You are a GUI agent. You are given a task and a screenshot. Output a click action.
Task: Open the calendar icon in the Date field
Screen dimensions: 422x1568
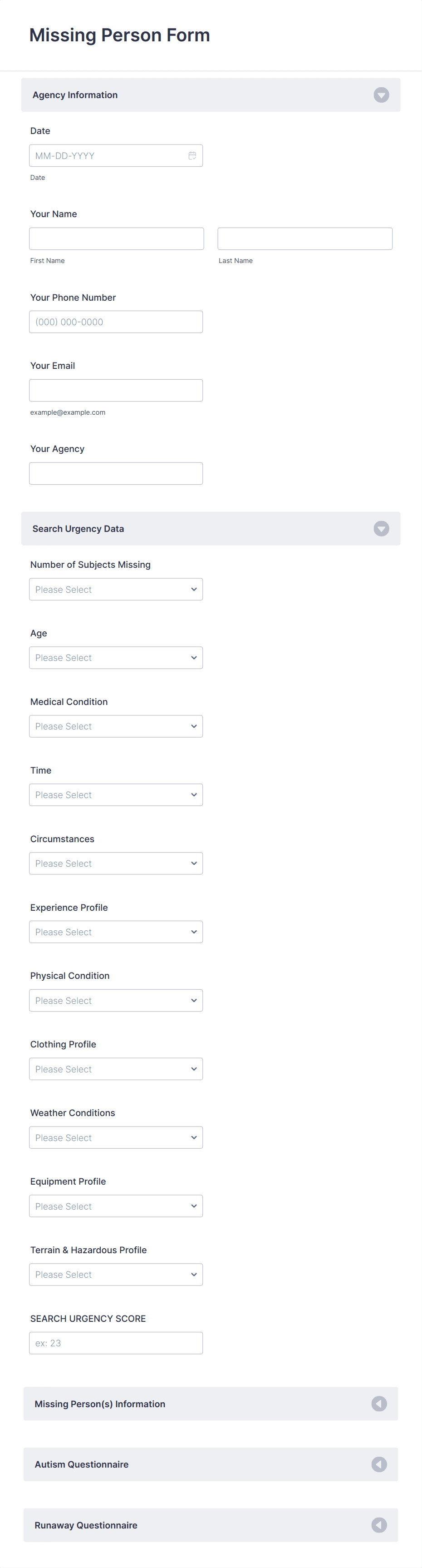tap(192, 155)
